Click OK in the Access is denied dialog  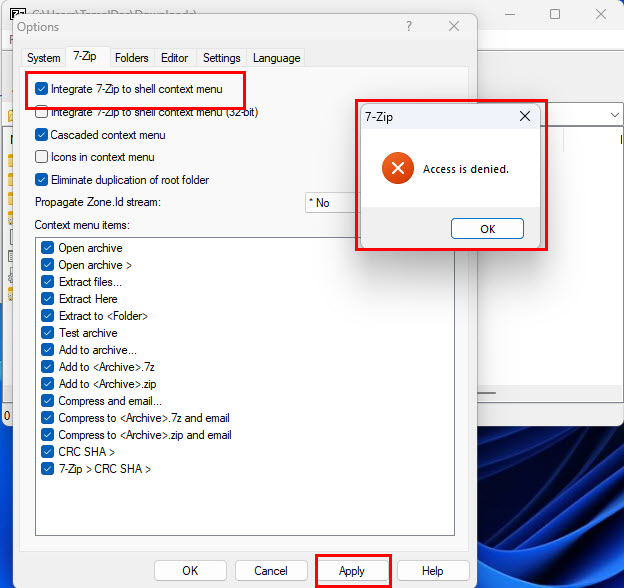(x=487, y=229)
